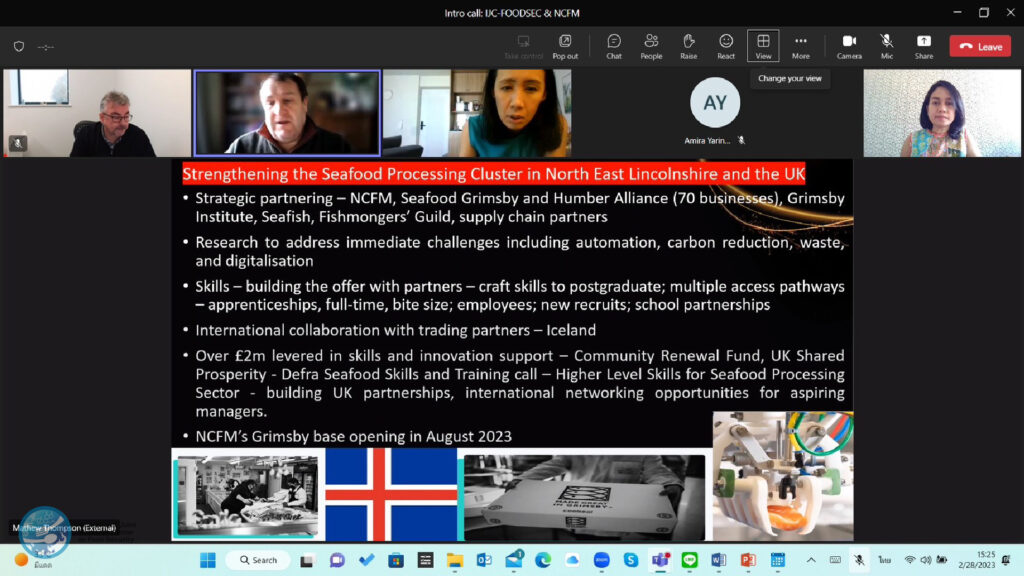Viewport: 1024px width, 576px height.
Task: Open the Teams Chat taskbar icon
Action: point(337,560)
